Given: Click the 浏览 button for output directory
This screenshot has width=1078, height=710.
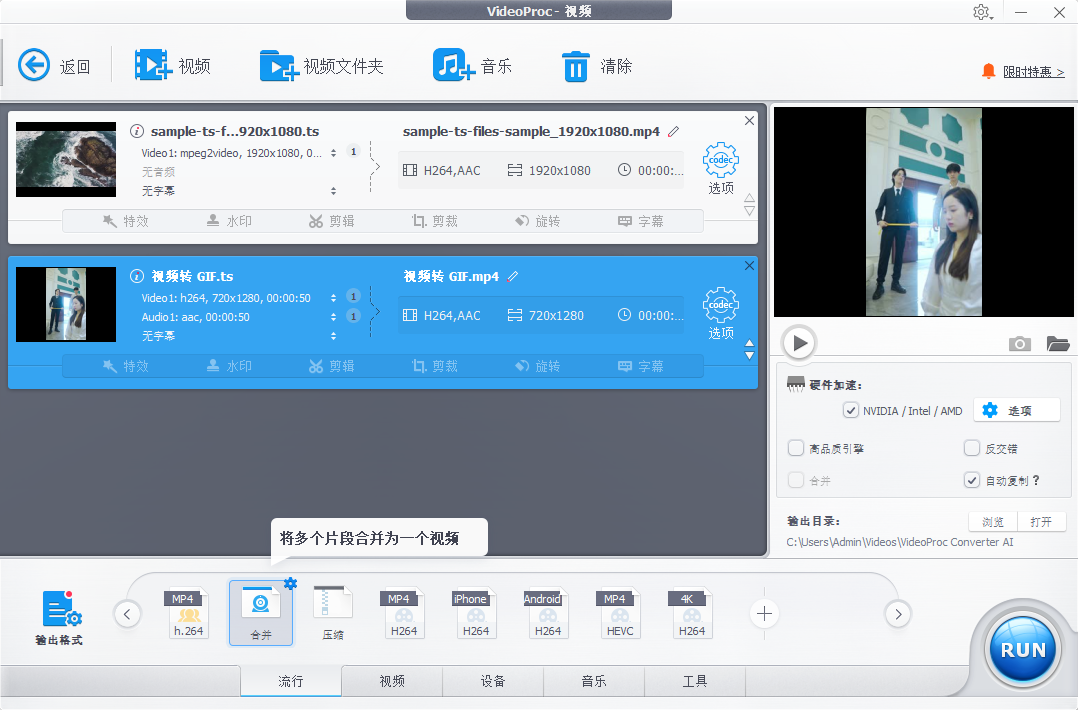Looking at the screenshot, I should coord(992,522).
